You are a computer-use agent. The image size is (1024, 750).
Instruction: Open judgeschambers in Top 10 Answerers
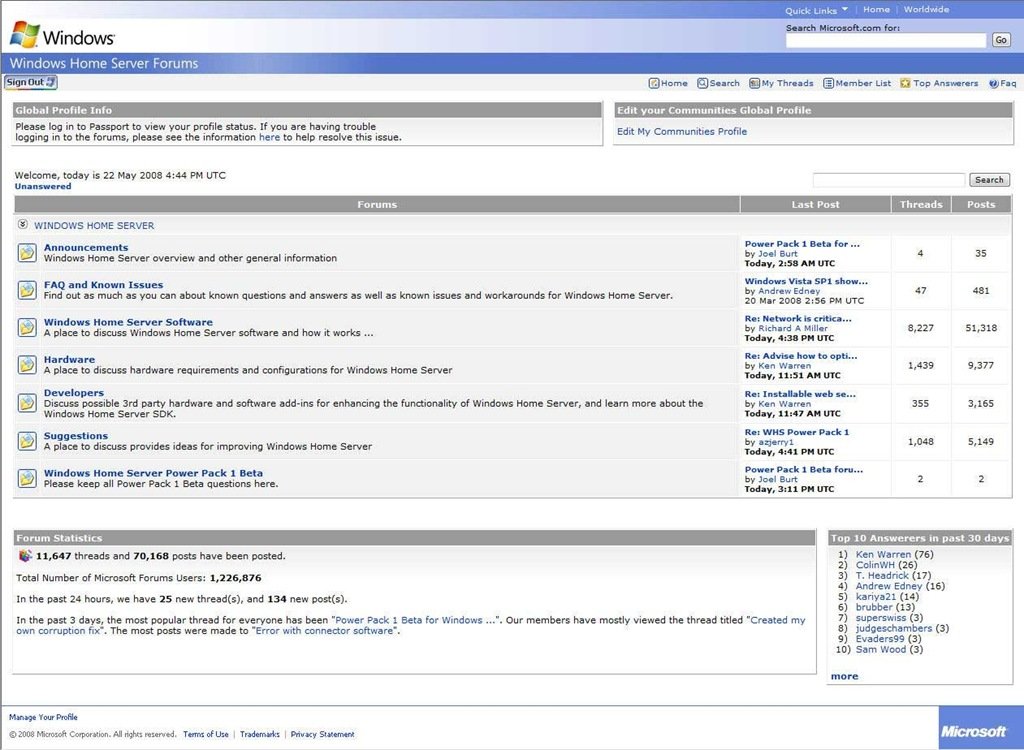pos(894,628)
